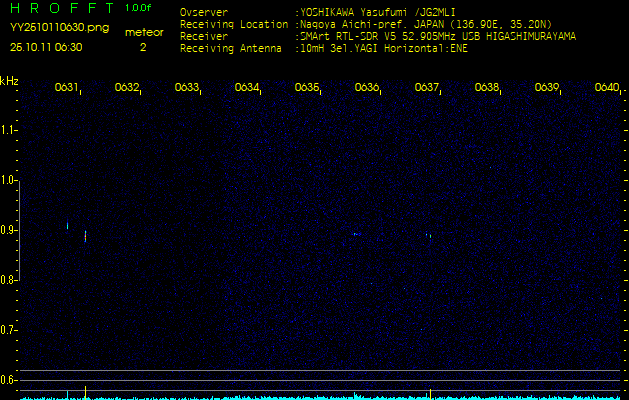Click the Receiving Antenna label

(231, 49)
